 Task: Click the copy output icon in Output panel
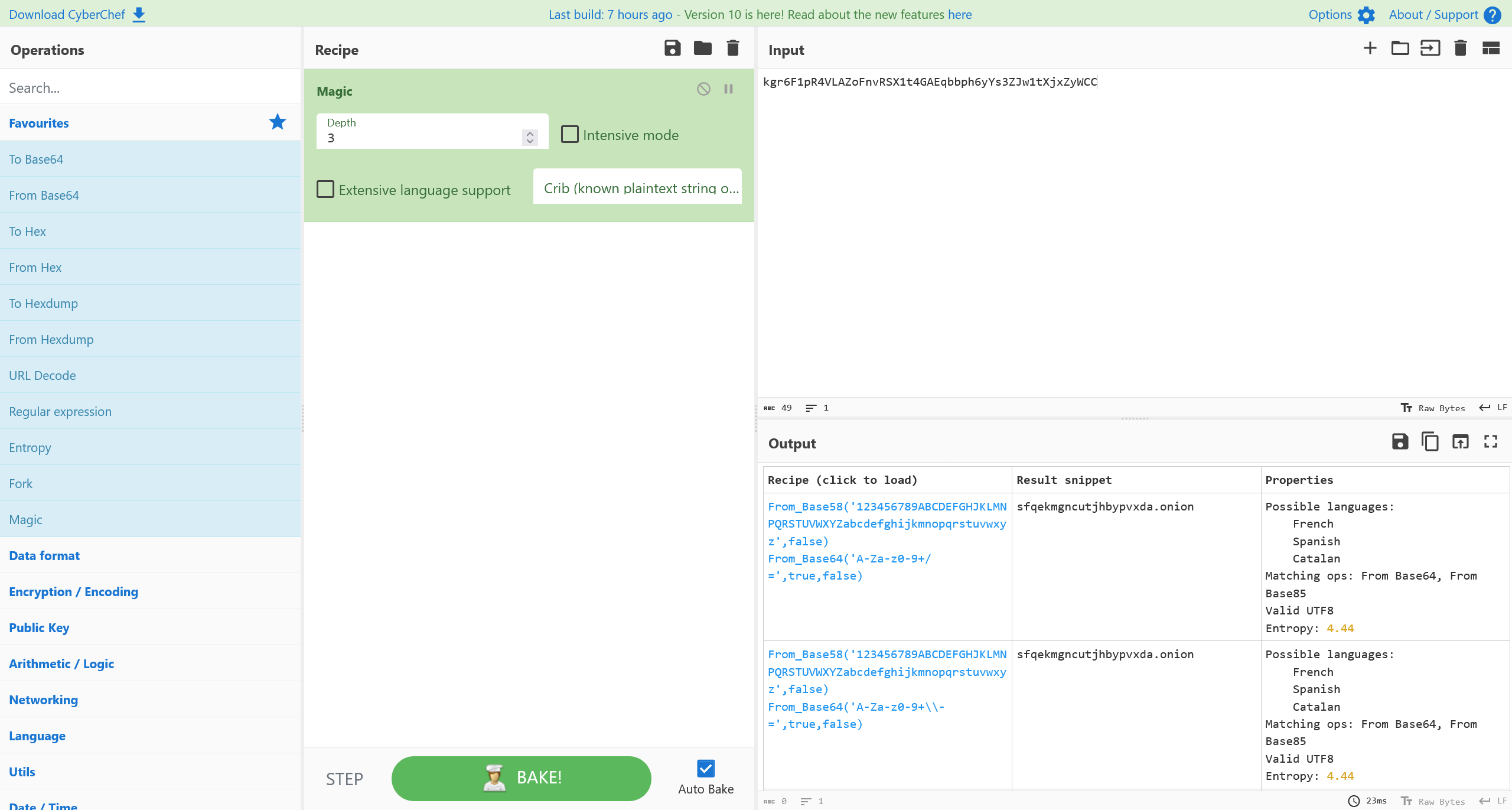point(1429,442)
